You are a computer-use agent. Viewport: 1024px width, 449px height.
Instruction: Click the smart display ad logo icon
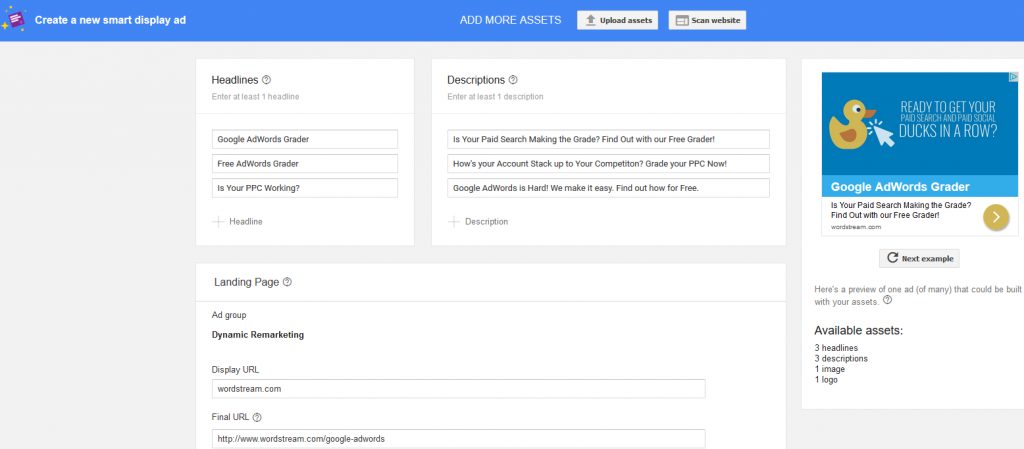pos(14,19)
